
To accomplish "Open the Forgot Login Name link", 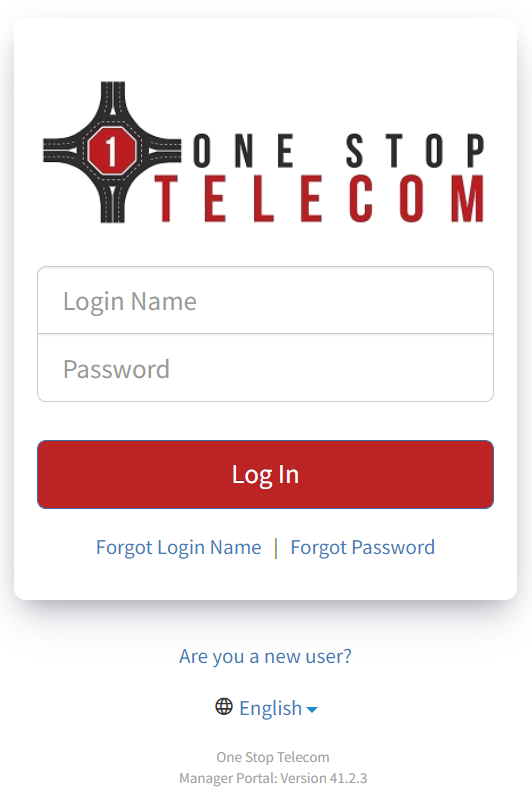I will (179, 547).
